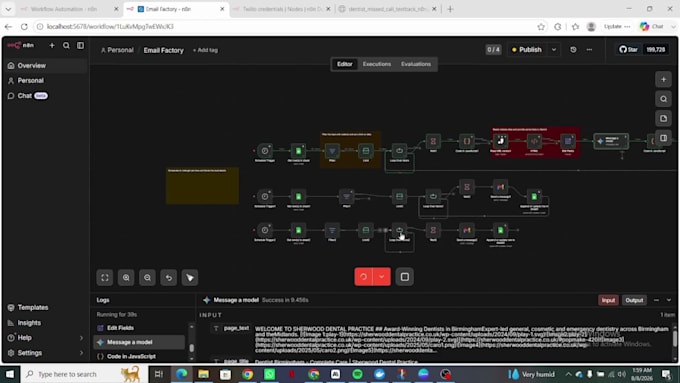Select the top-row Google Sheets get rows node
Screen dimensions: 680x383
[298, 151]
